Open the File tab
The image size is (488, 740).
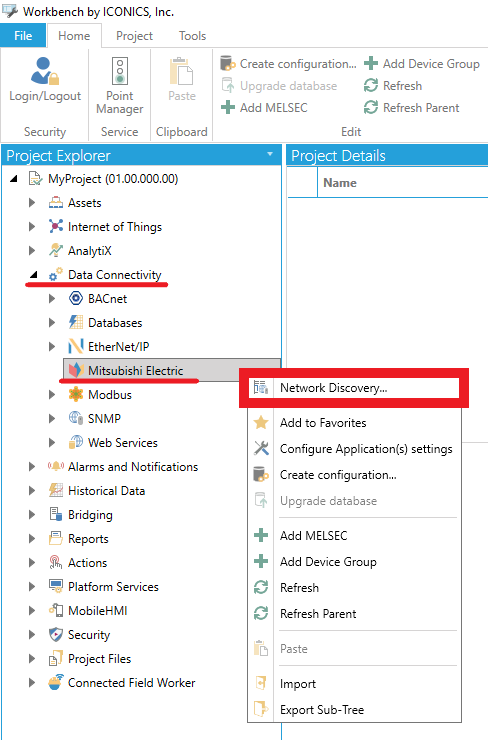23,36
